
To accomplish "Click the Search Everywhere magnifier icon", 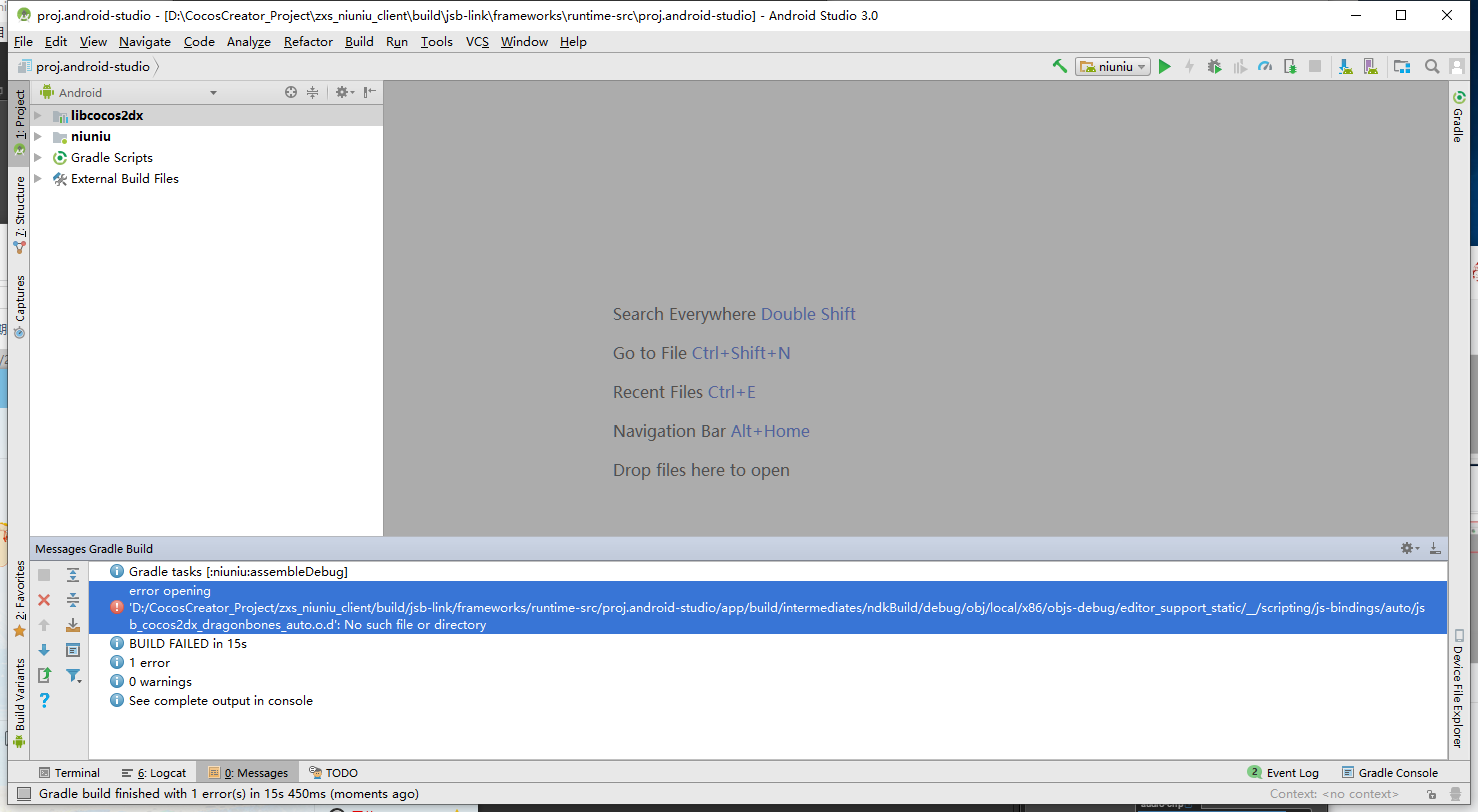I will point(1432,66).
